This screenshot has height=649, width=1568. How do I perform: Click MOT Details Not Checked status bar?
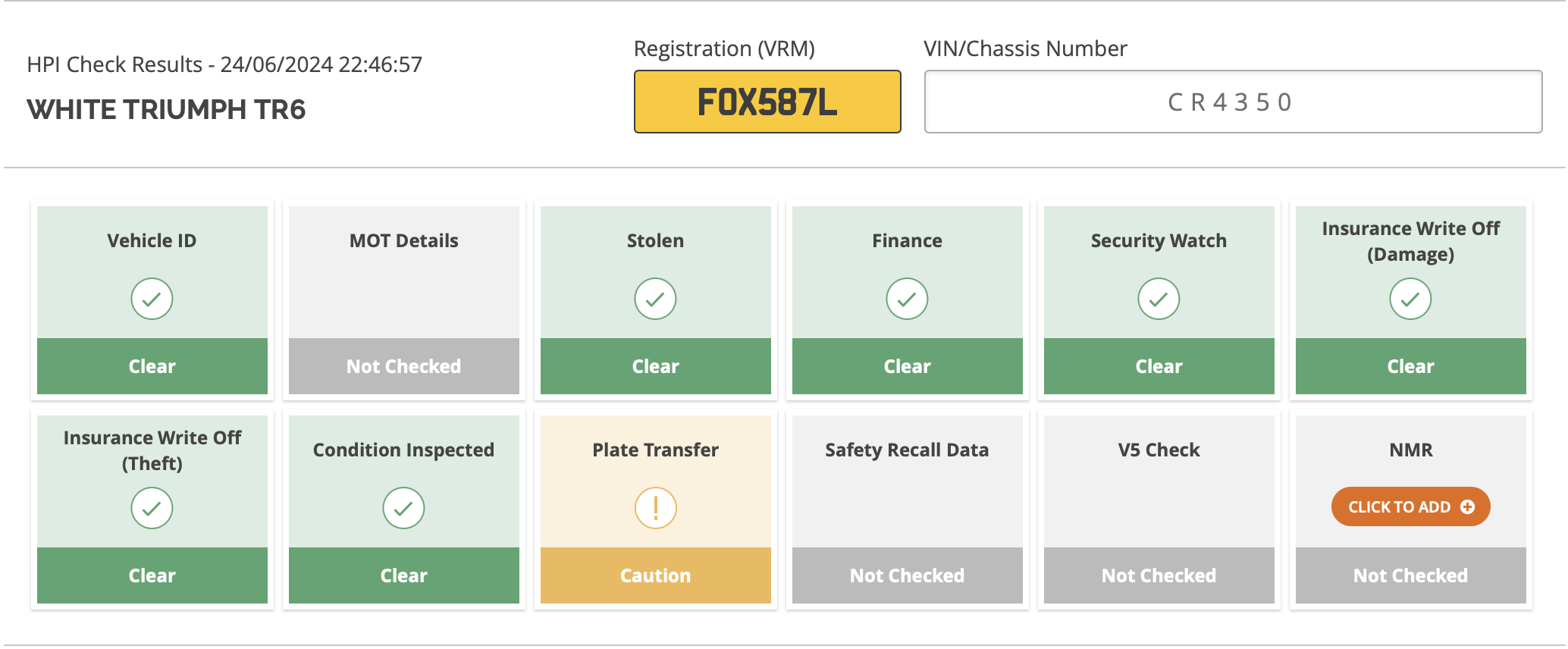[x=404, y=366]
